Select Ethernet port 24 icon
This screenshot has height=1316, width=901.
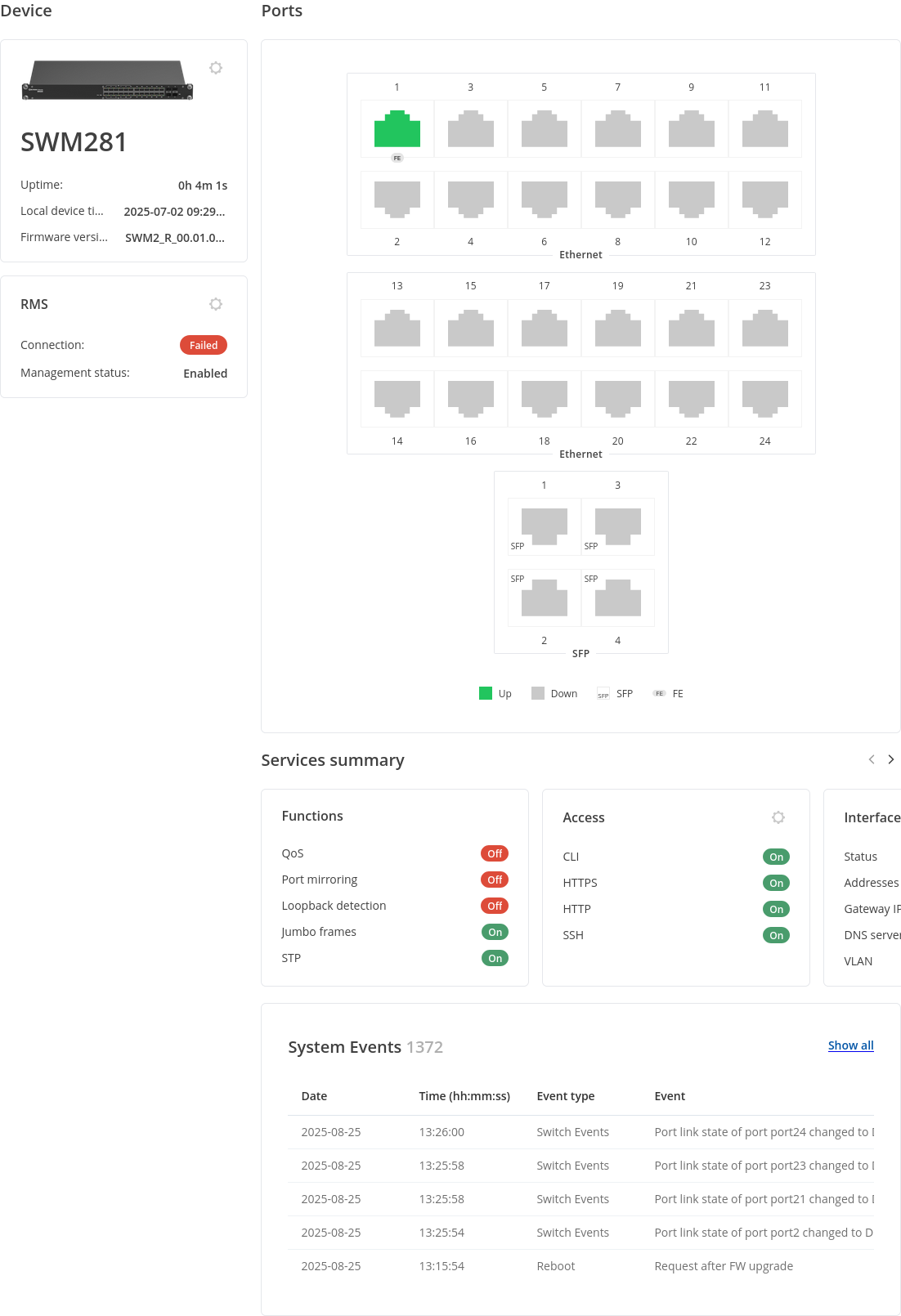point(764,399)
